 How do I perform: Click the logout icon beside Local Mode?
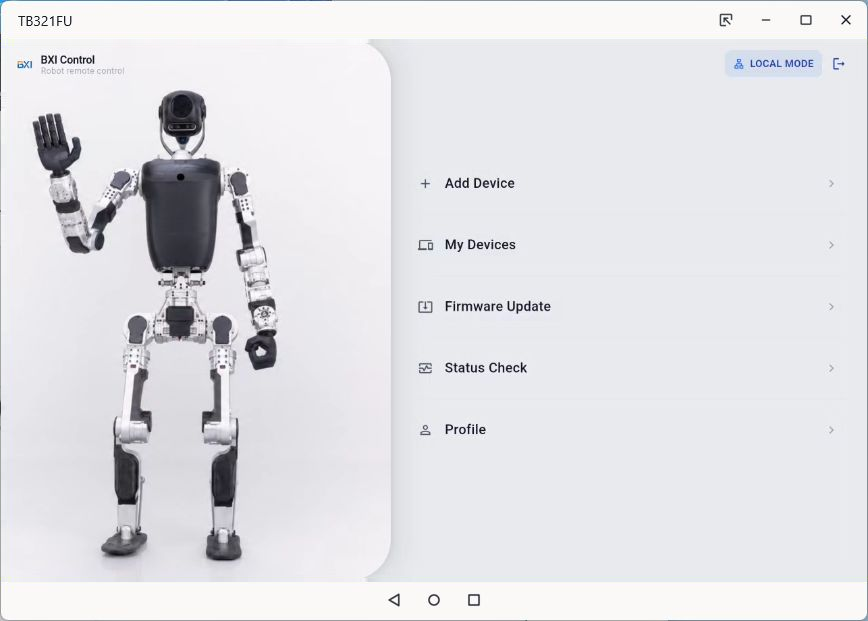click(x=839, y=64)
